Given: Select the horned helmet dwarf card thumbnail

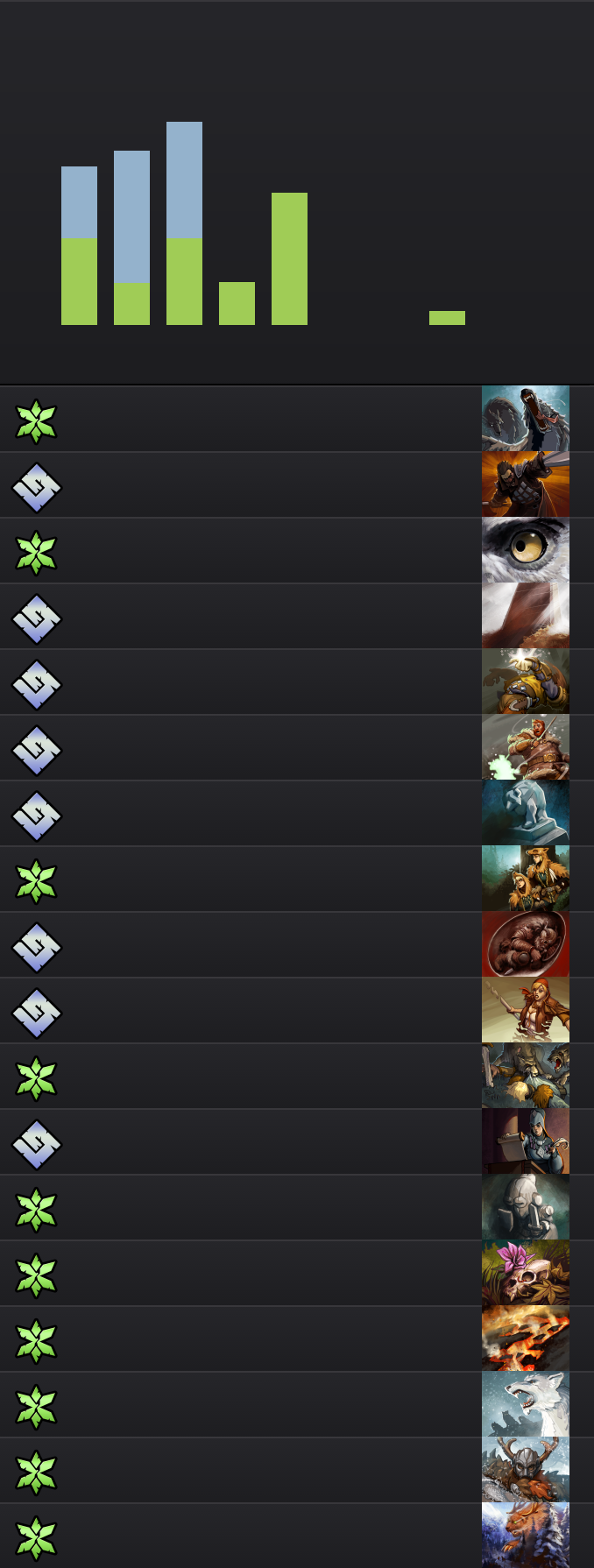Looking at the screenshot, I should coord(526,1470).
